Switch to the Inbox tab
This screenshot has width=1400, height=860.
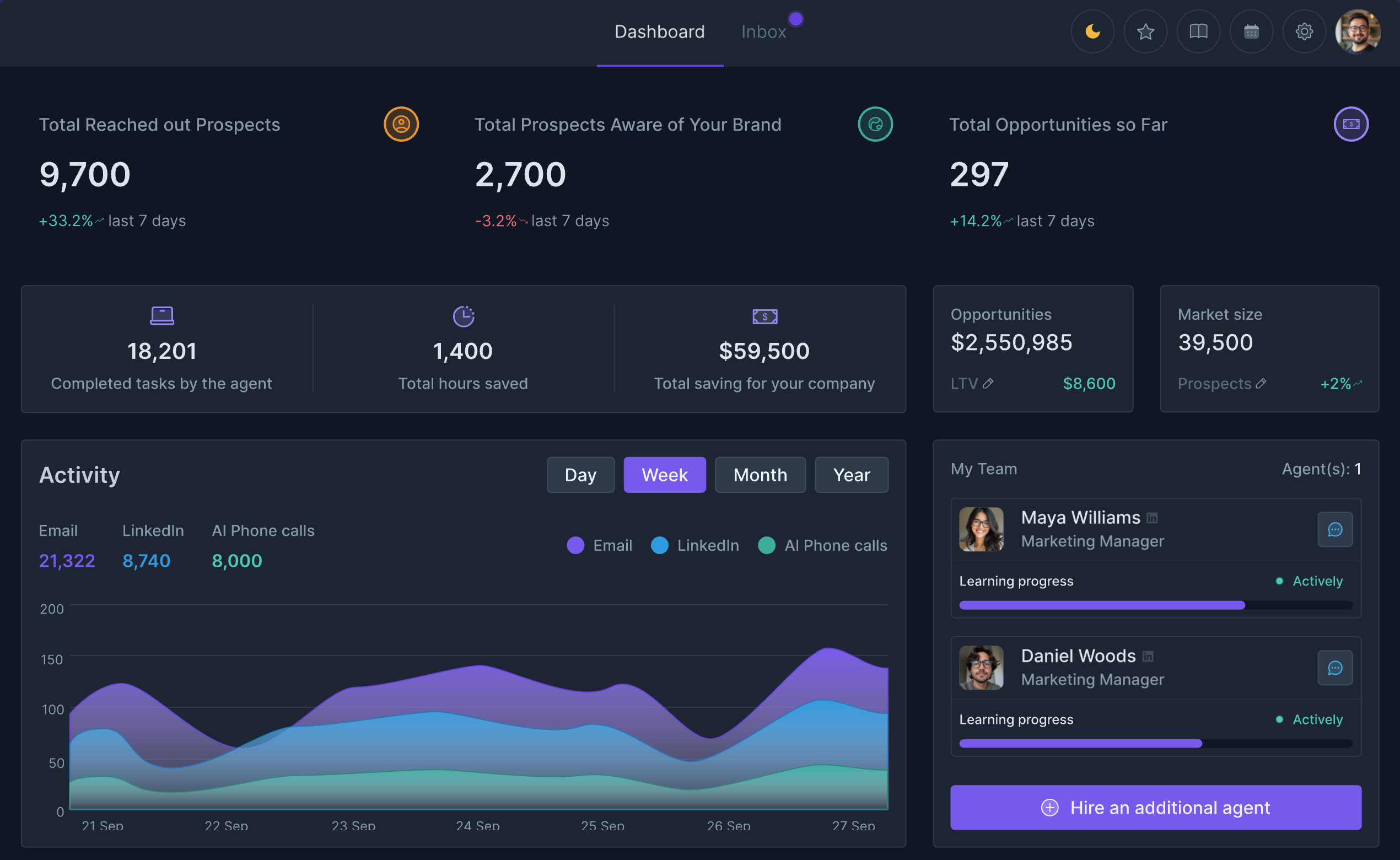click(x=764, y=31)
